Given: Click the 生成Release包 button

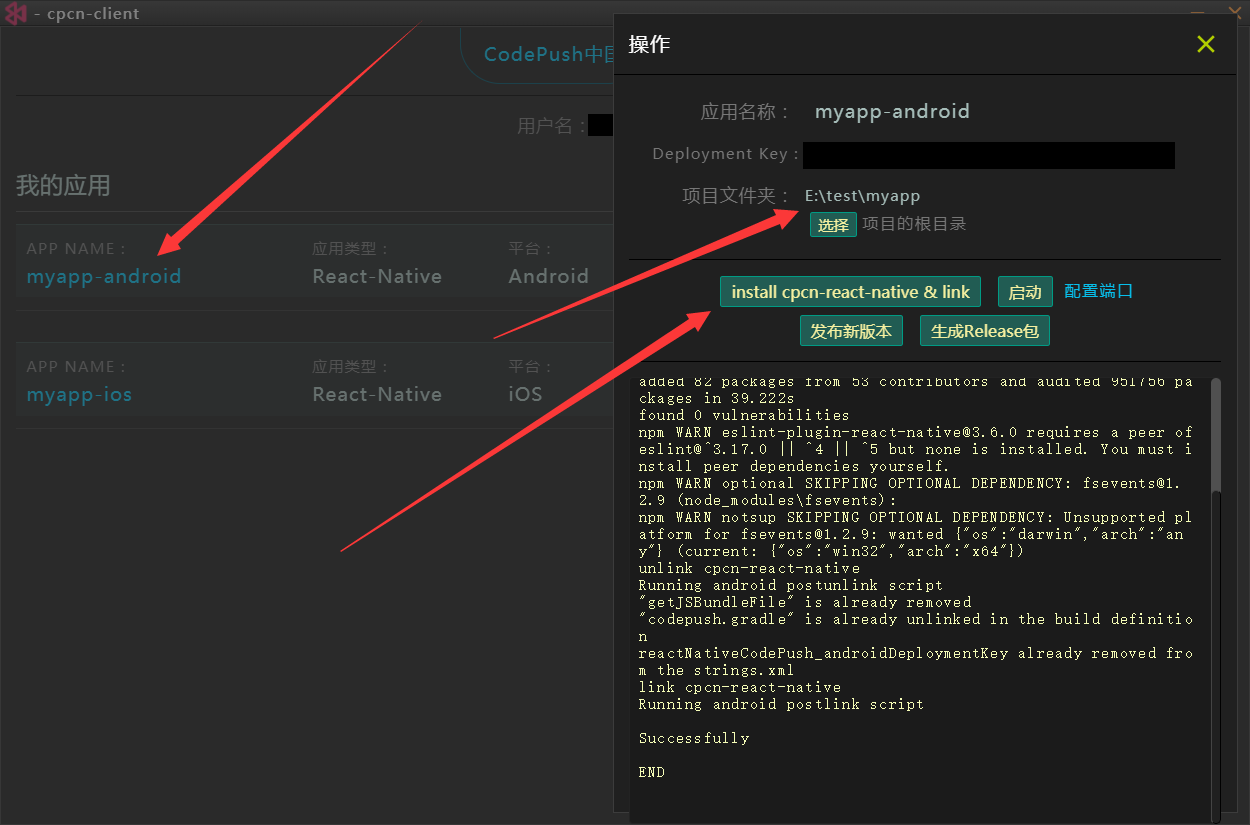Looking at the screenshot, I should (984, 331).
